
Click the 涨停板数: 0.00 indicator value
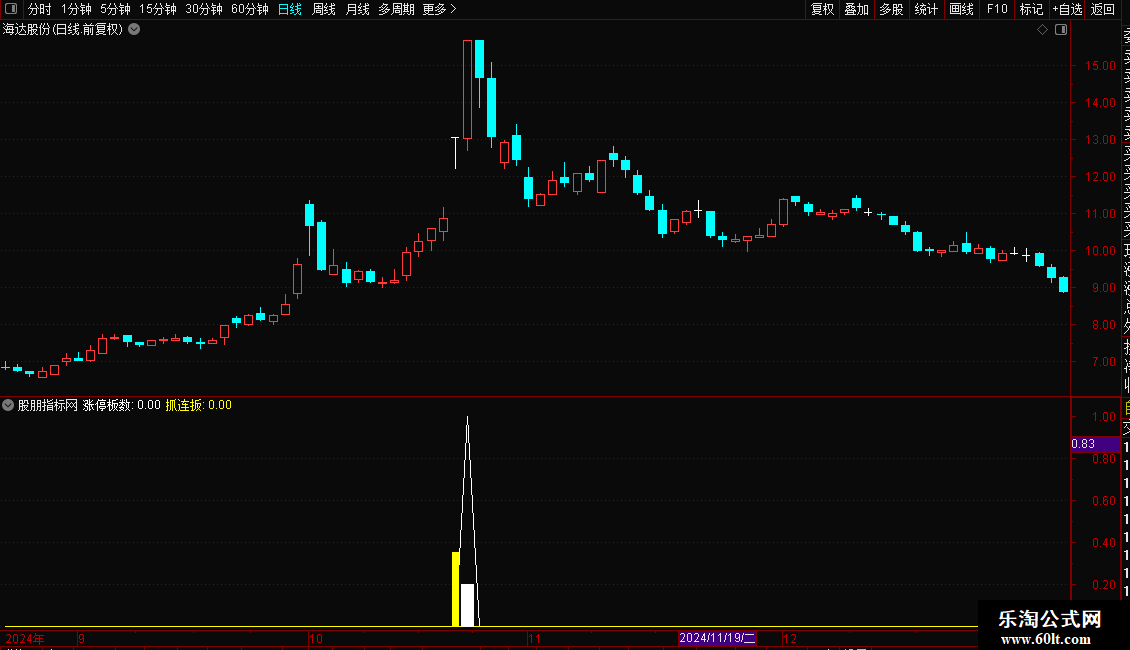(121, 405)
